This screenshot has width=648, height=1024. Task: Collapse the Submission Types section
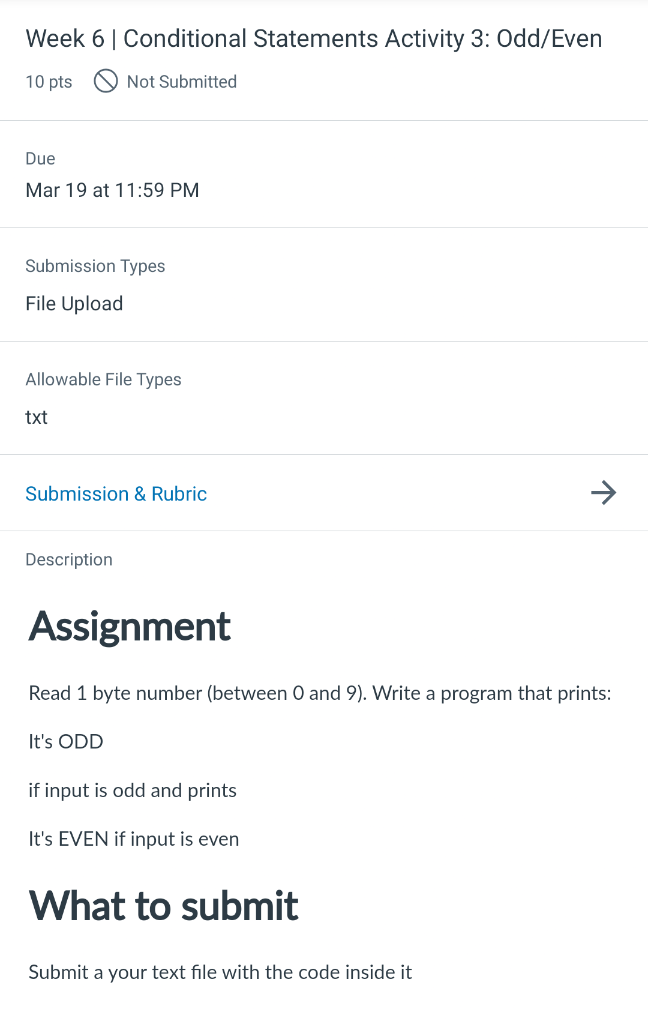pos(95,266)
